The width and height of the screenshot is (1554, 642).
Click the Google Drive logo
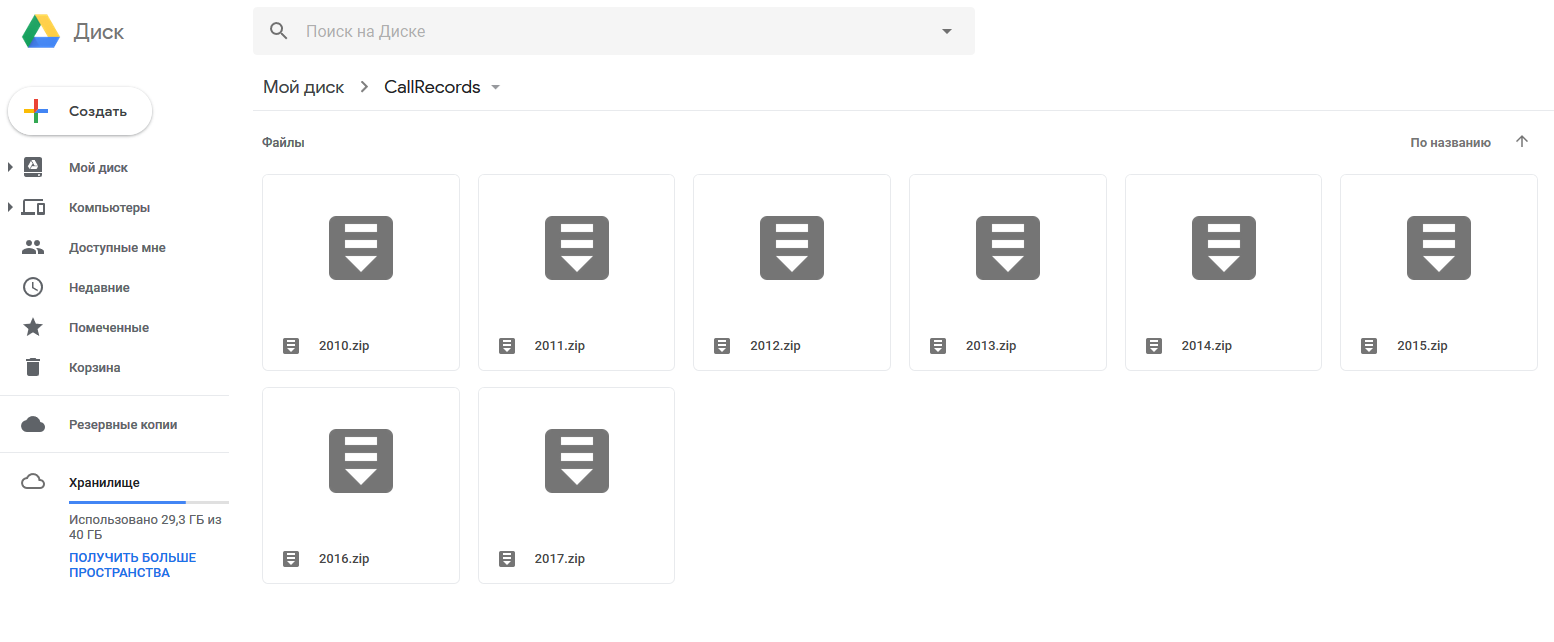coord(42,32)
